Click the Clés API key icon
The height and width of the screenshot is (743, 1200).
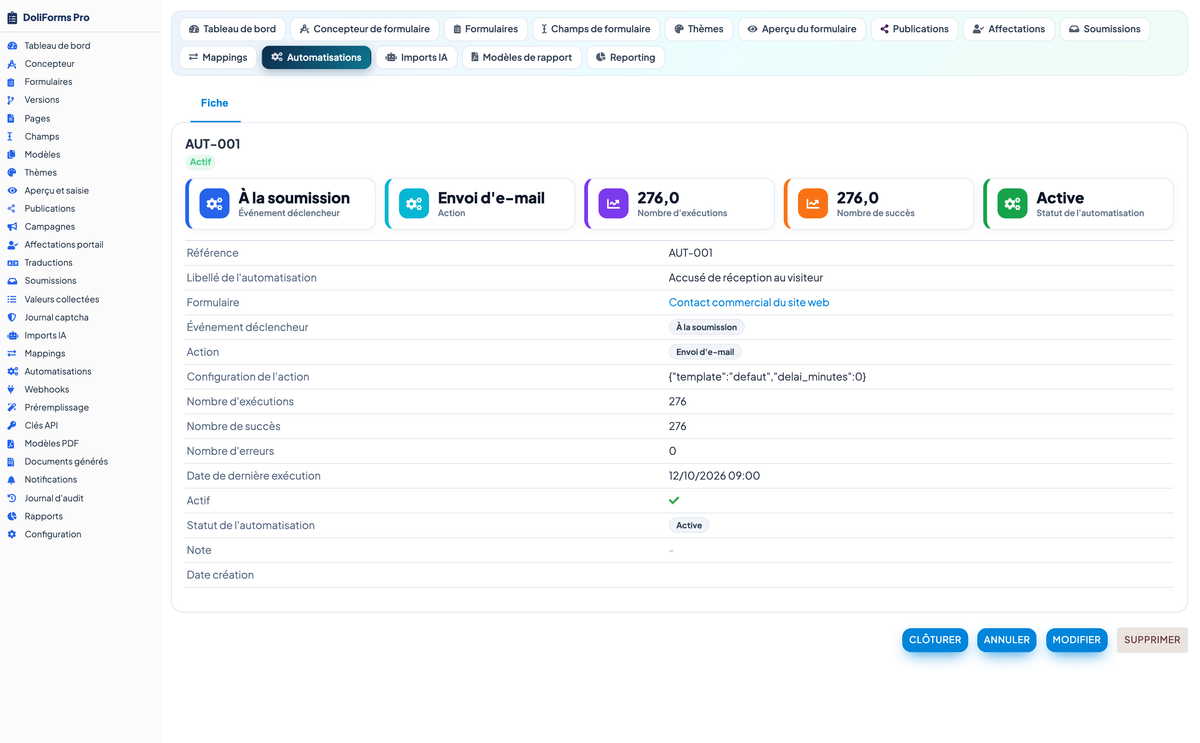12,426
